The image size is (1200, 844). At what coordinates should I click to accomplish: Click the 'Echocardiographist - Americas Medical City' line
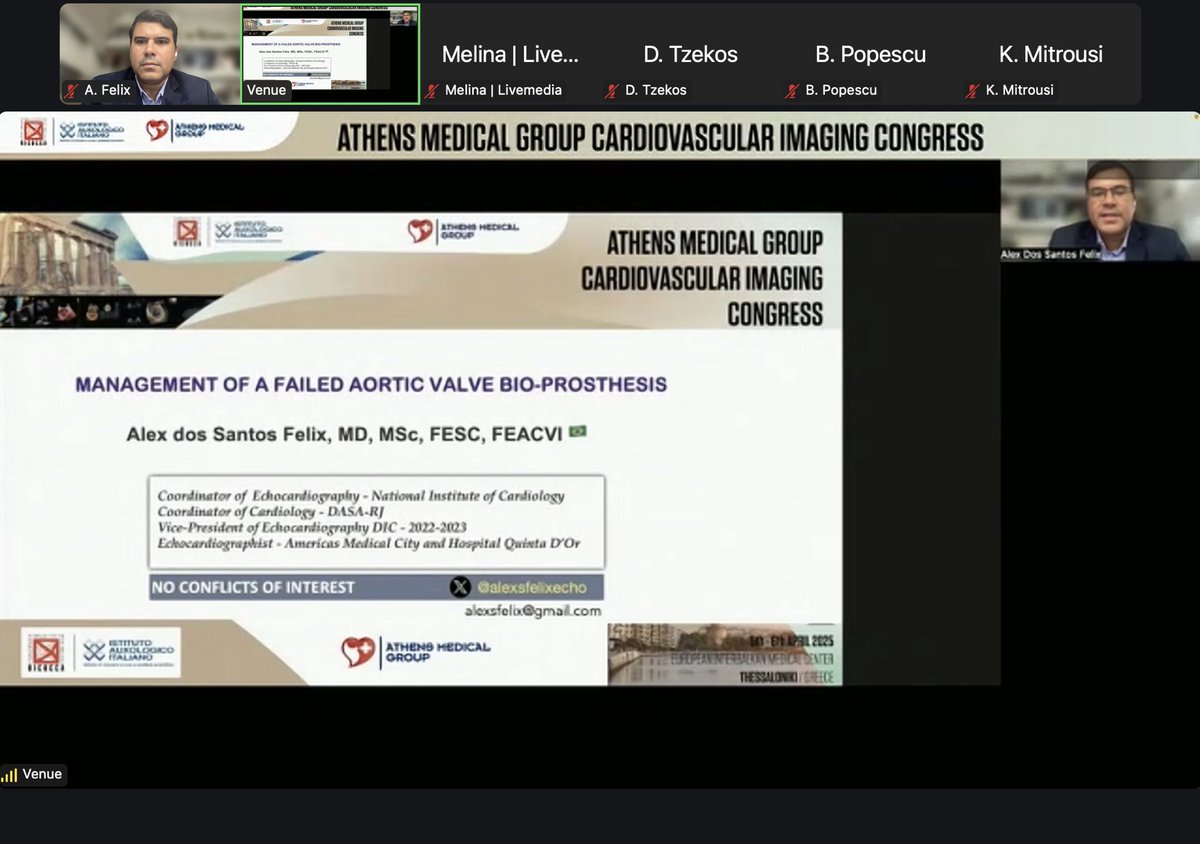(369, 543)
